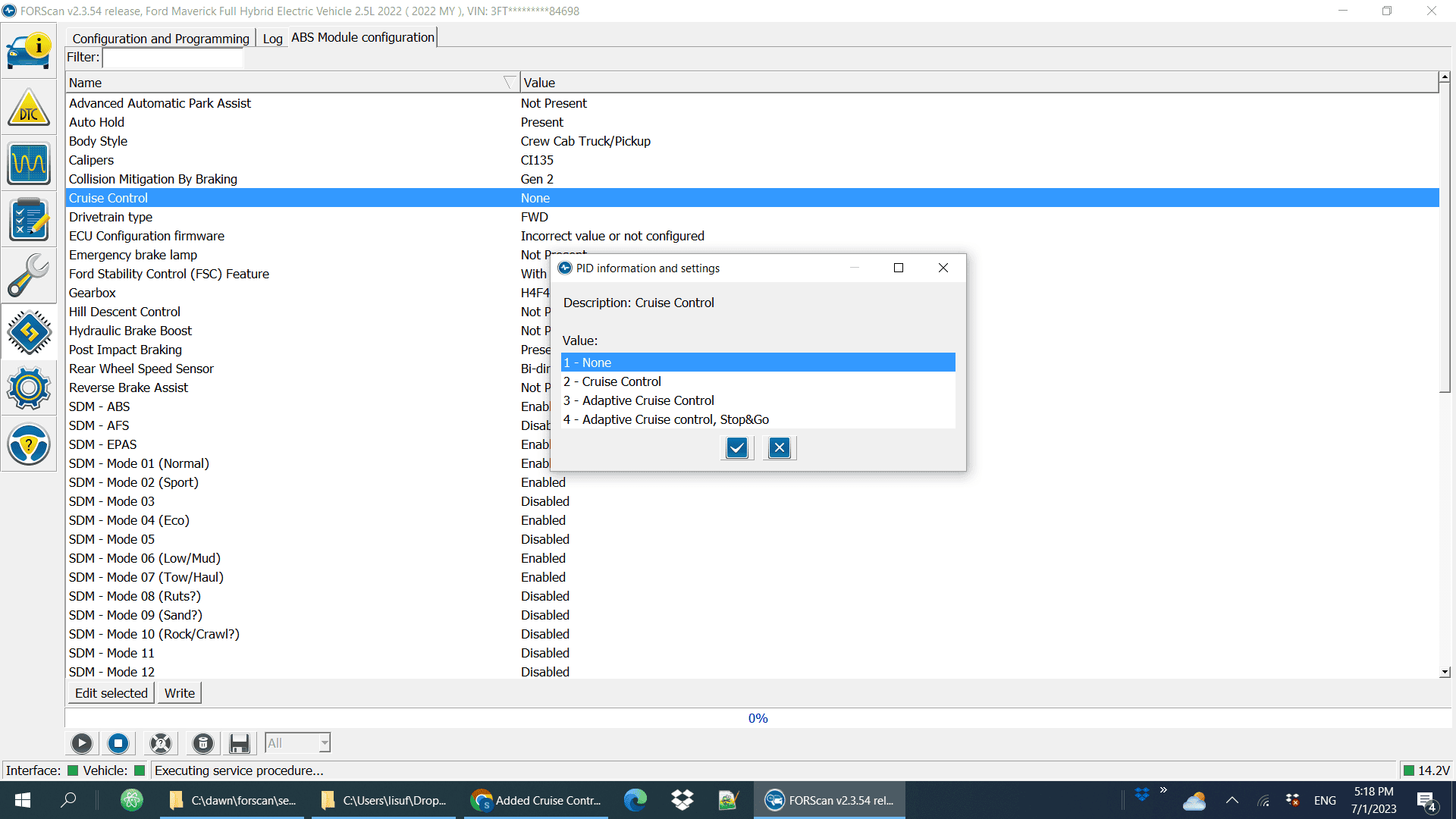Click the list scrollbar up arrow

(1445, 77)
